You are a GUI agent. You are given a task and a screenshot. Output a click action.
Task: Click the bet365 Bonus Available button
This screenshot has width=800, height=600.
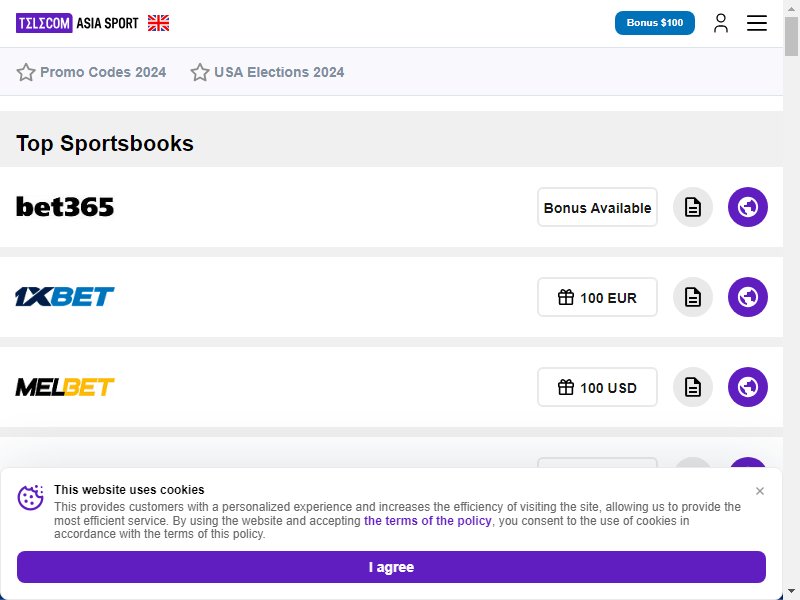click(x=597, y=207)
